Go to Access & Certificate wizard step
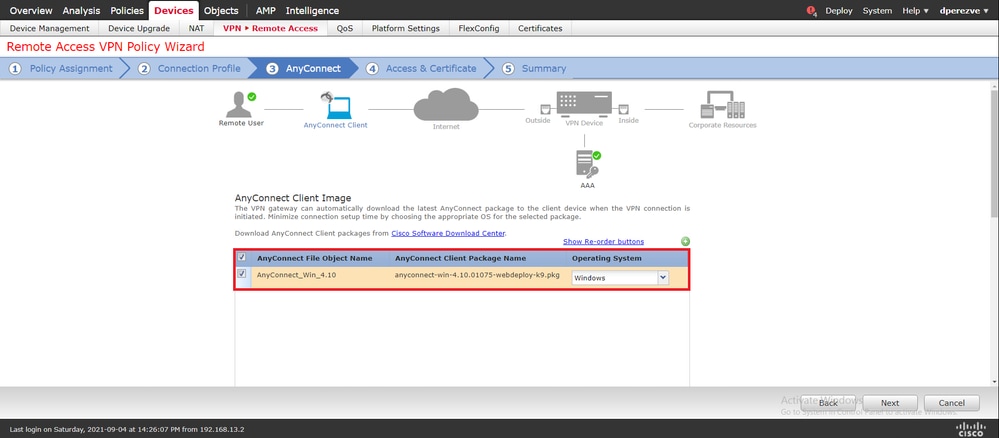 click(422, 68)
